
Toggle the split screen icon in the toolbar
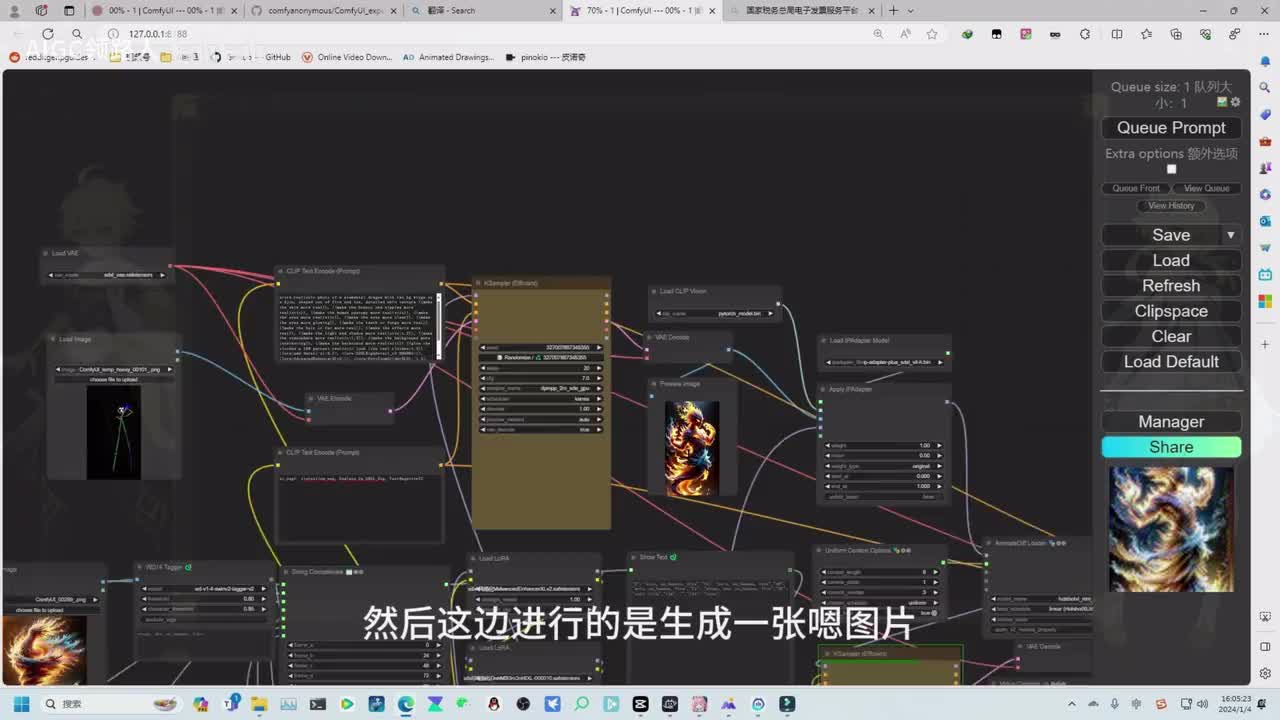[1117, 34]
